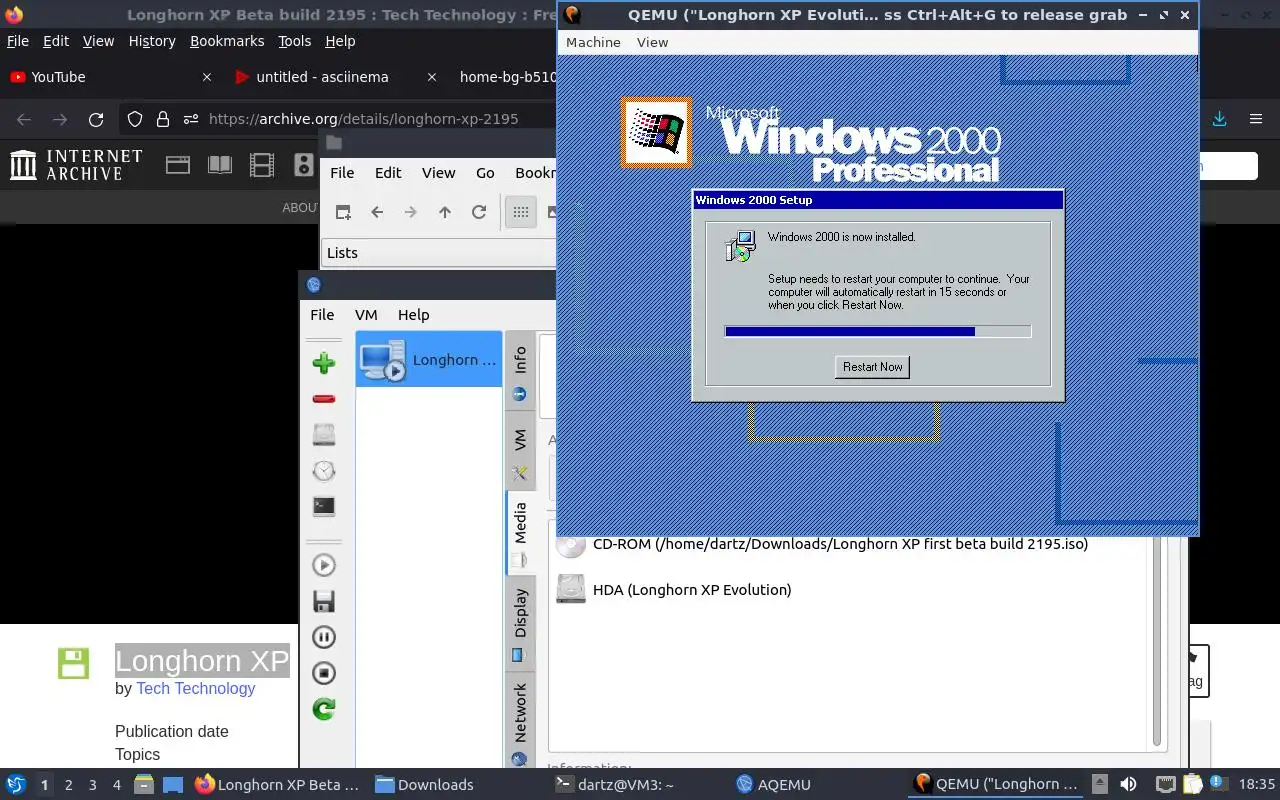Select the HDA Longhorn XP Evolution entry
The height and width of the screenshot is (800, 1280).
coord(674,589)
